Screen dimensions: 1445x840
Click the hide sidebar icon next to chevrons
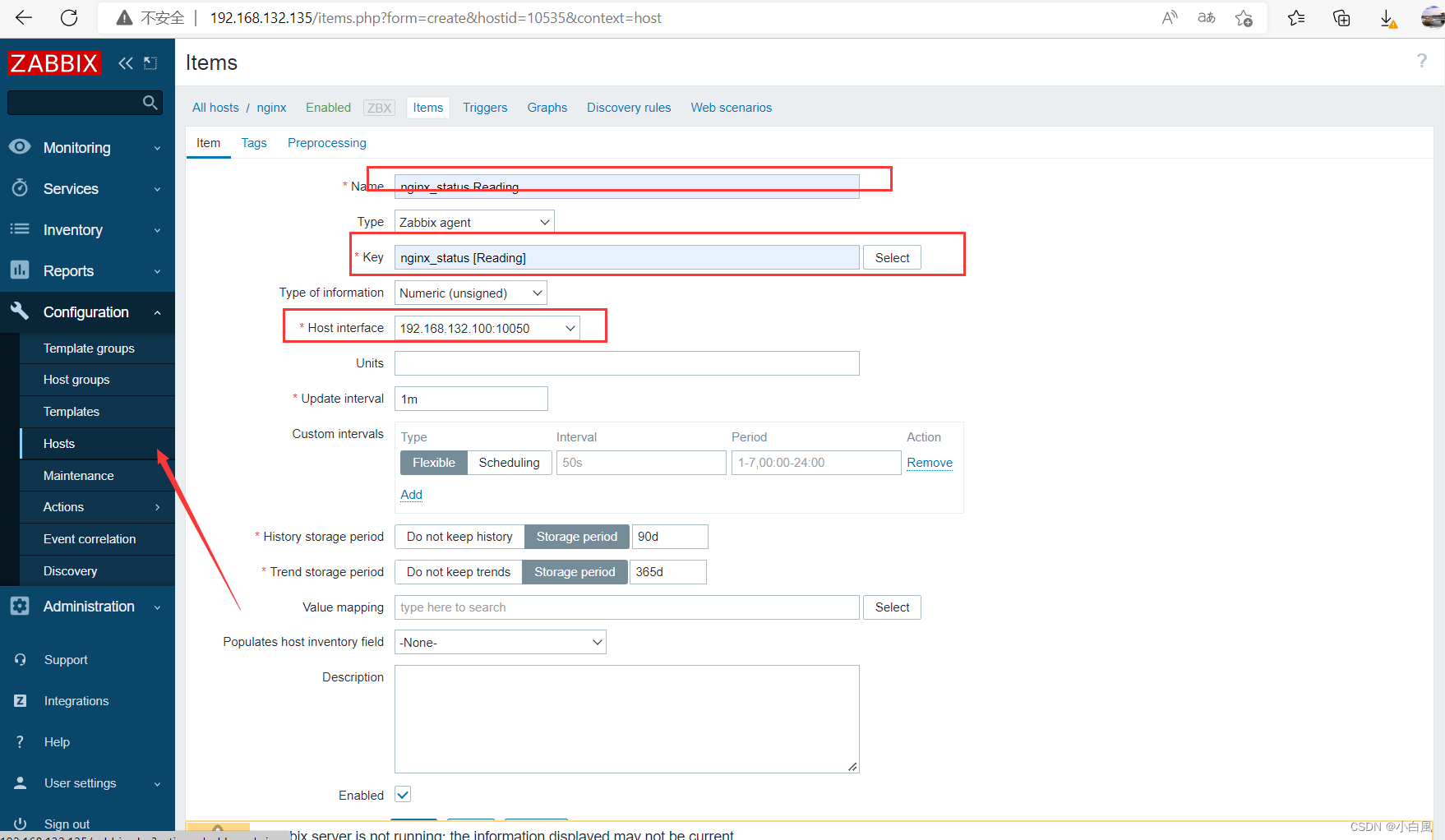(x=150, y=63)
